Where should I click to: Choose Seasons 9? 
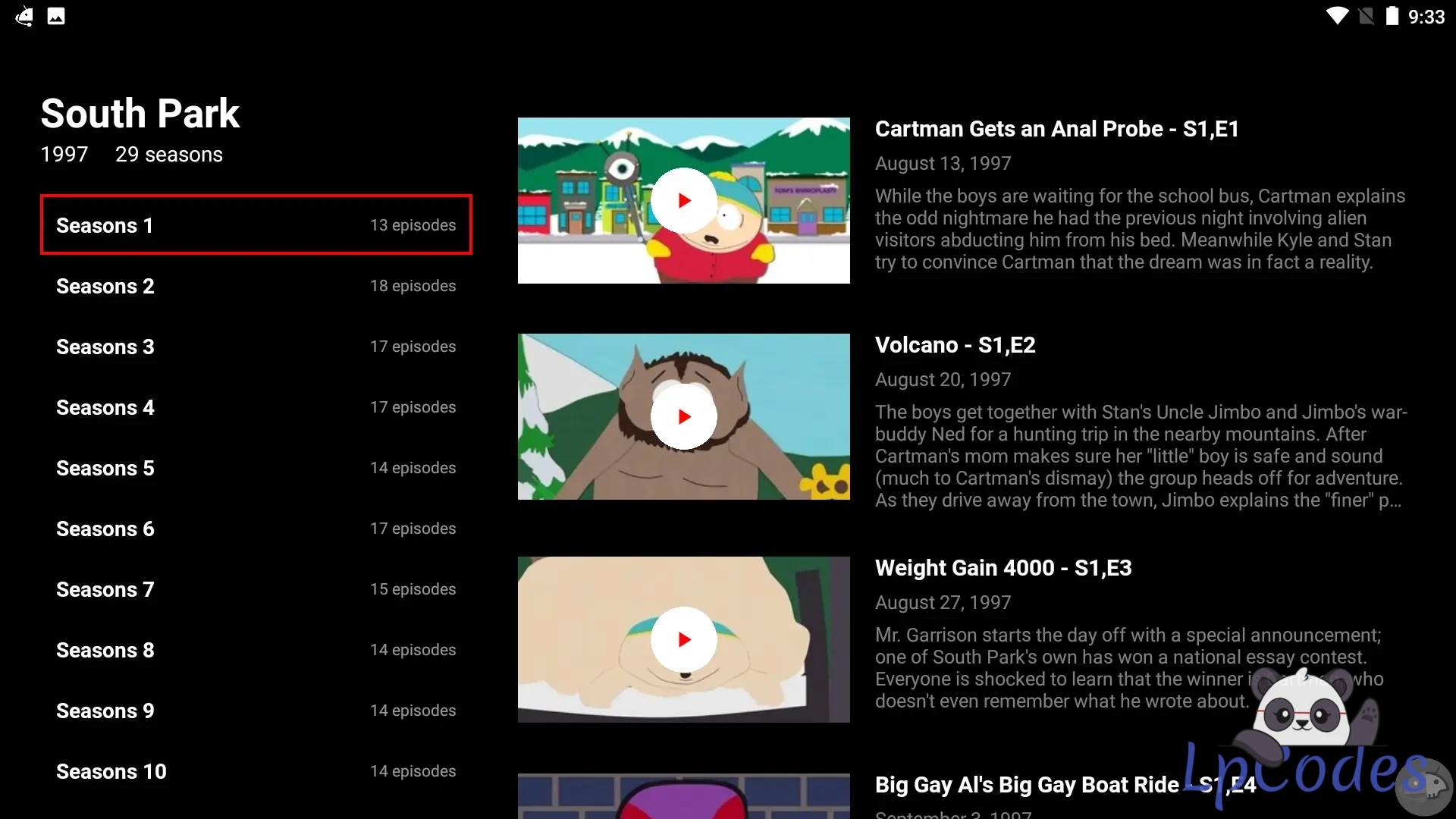(x=256, y=711)
